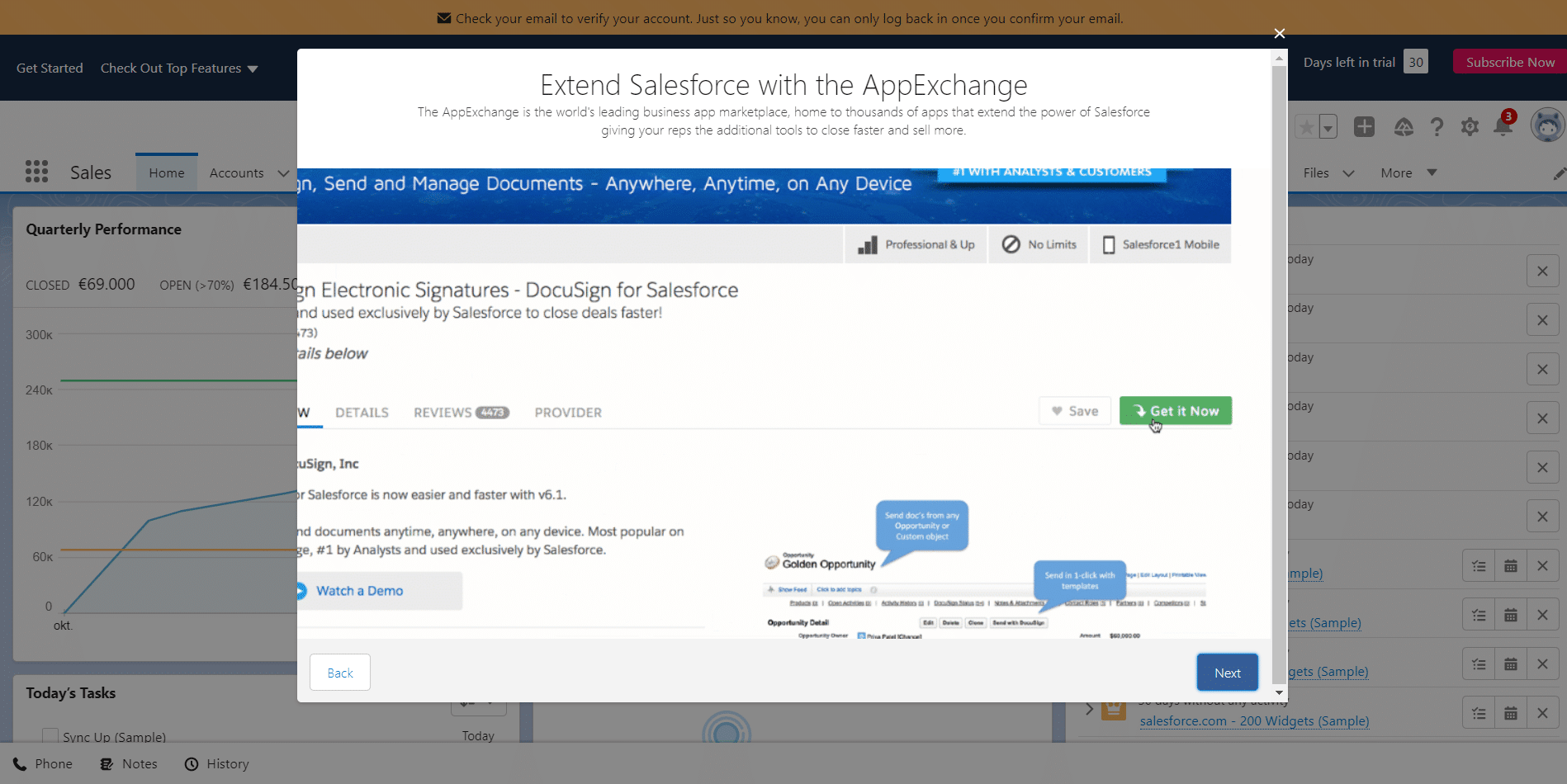Click the Sales app name
The height and width of the screenshot is (784, 1567).
coord(91,172)
